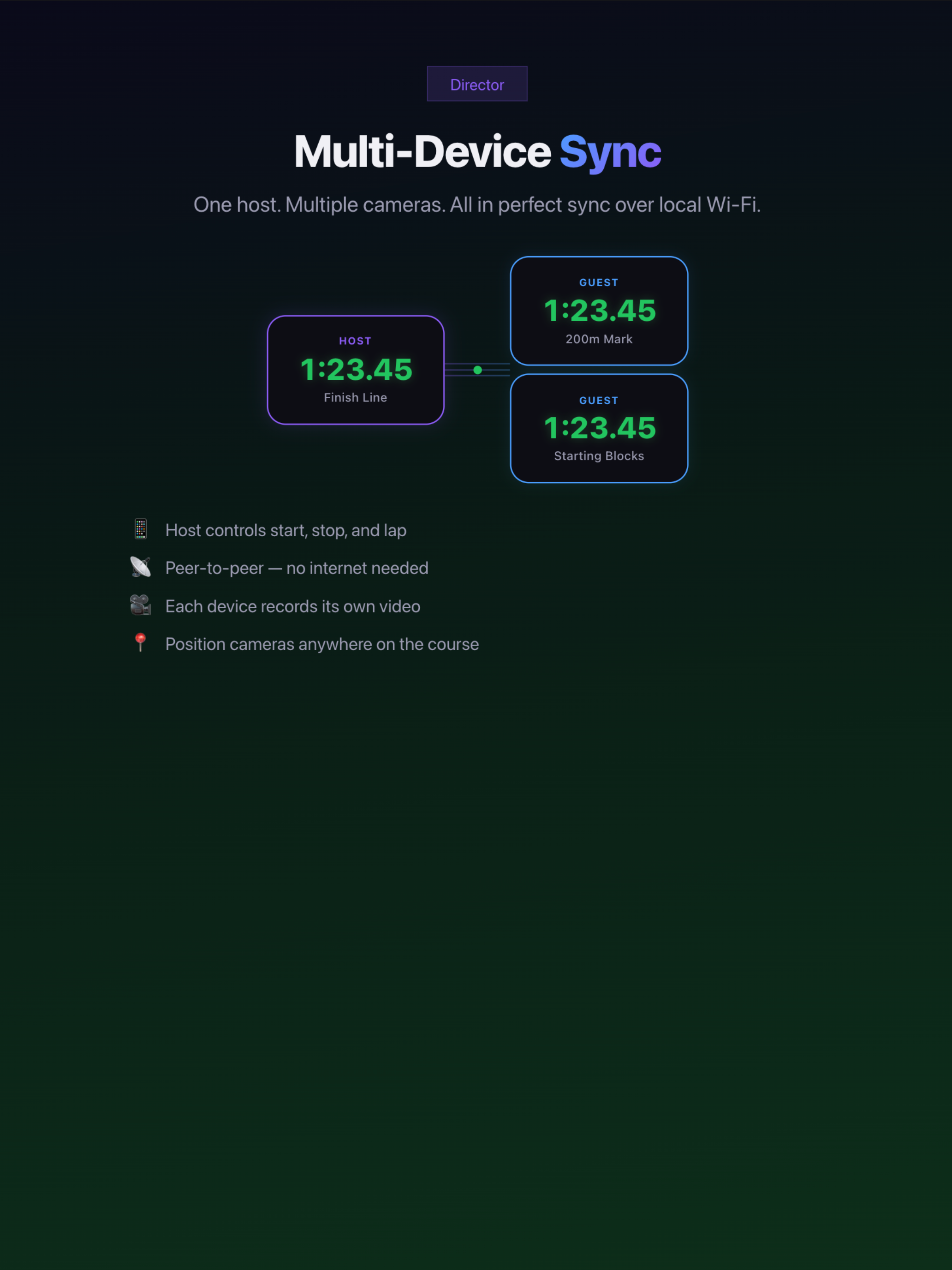The image size is (952, 1270).
Task: Select the Host Finish Line card
Action: [x=356, y=370]
